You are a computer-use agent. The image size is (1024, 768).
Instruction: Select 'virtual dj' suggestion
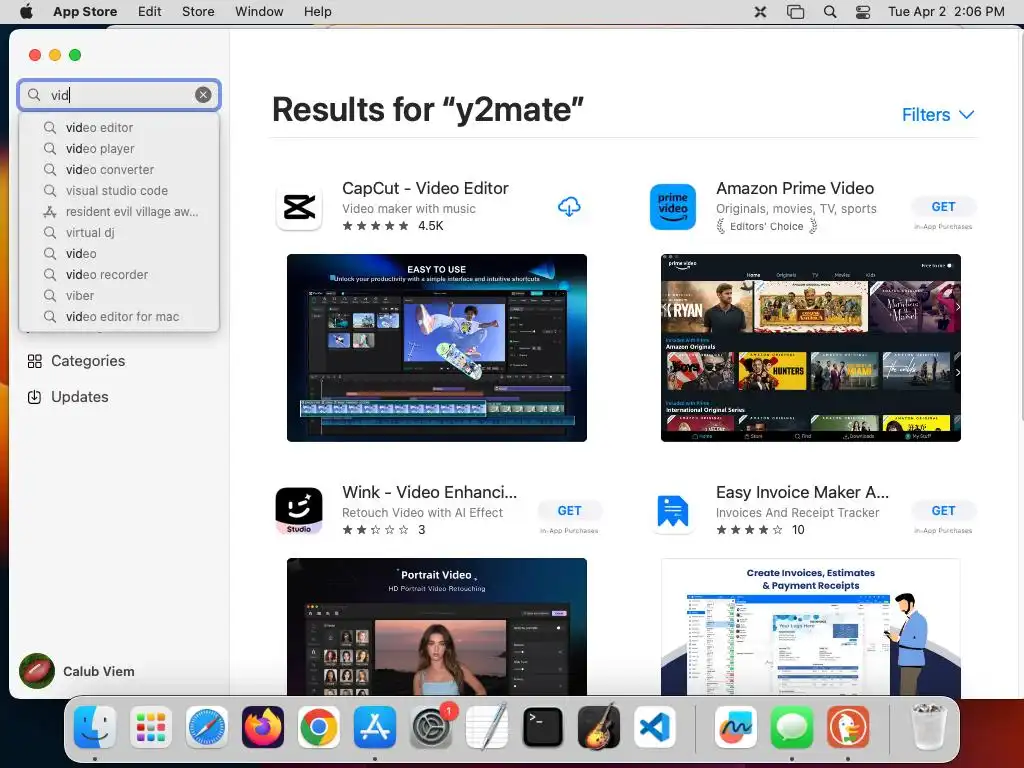(120, 232)
